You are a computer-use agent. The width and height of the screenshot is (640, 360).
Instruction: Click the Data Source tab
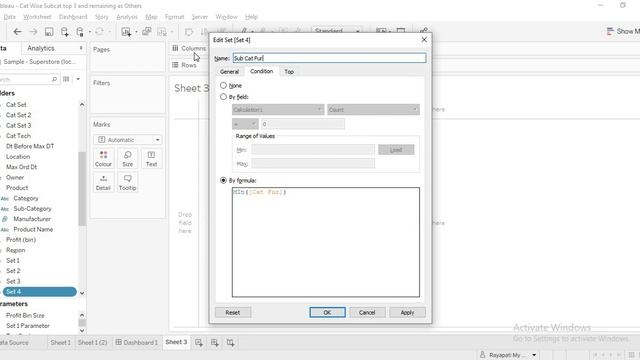(x=14, y=342)
